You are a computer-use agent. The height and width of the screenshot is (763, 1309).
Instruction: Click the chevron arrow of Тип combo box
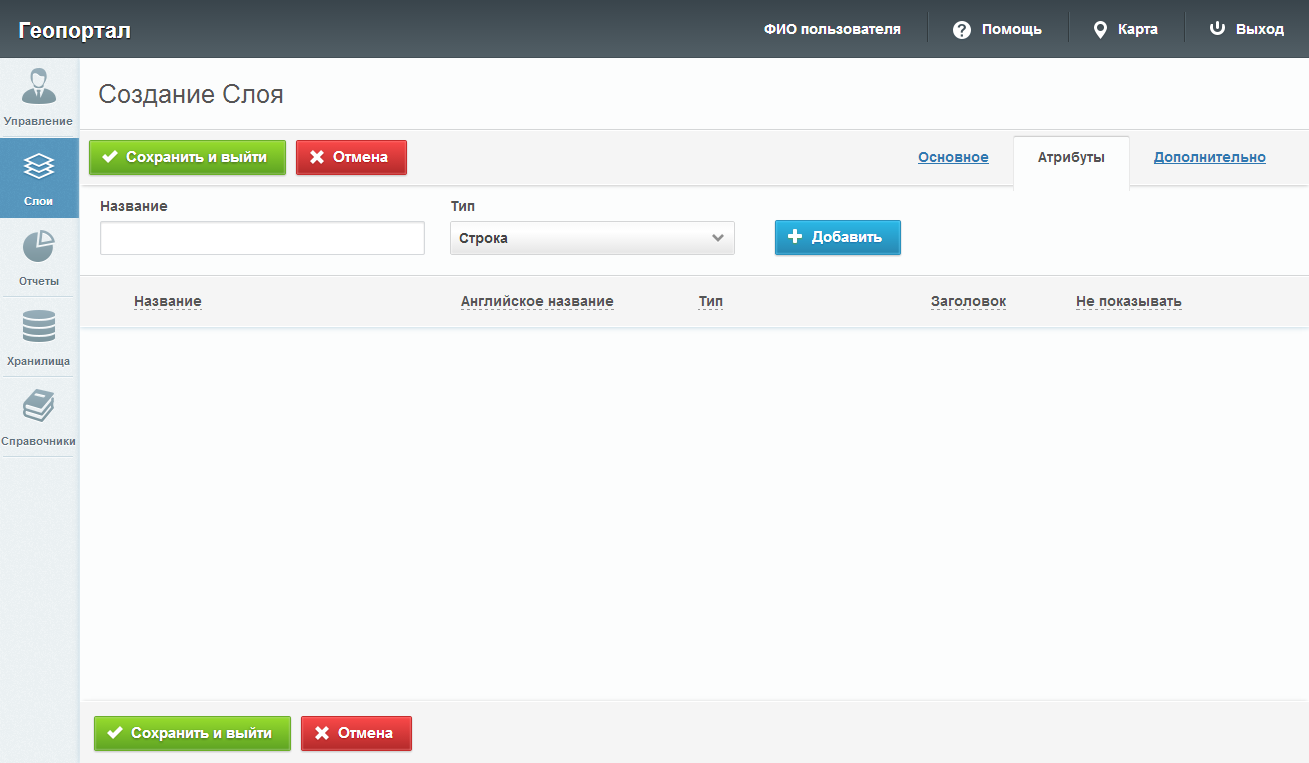point(717,238)
